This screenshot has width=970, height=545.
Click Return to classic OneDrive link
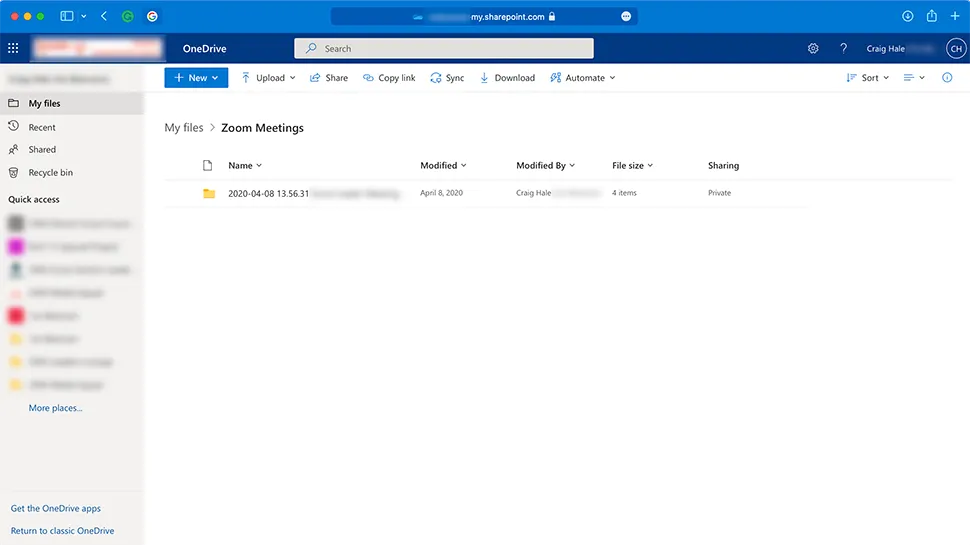tap(62, 531)
